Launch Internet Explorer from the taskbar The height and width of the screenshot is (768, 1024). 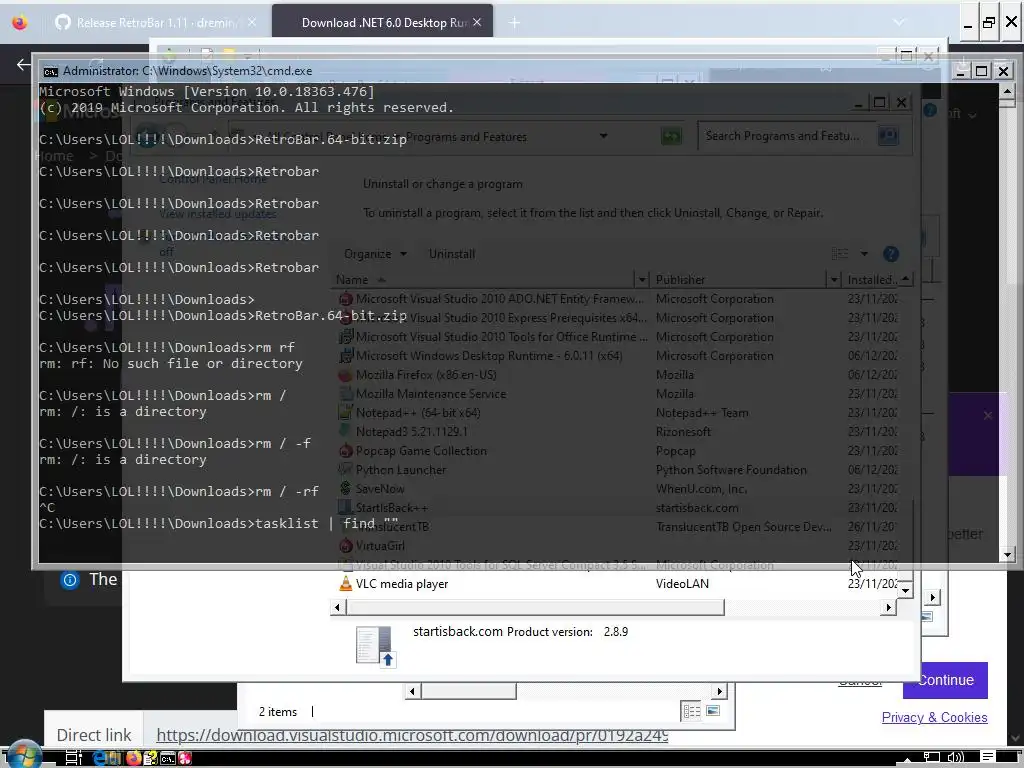(x=99, y=758)
